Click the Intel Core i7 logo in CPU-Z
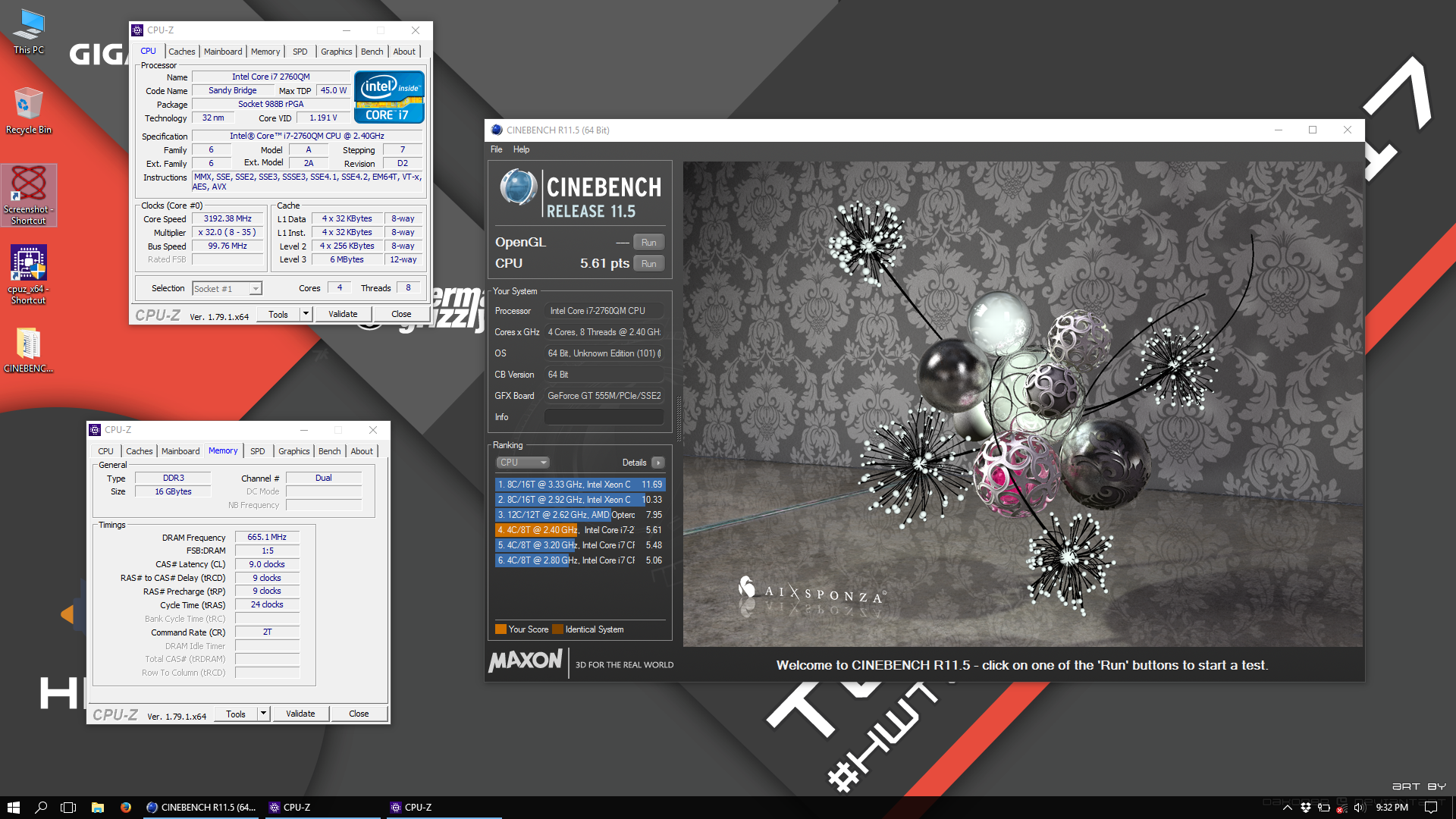The height and width of the screenshot is (819, 1456). pos(389,96)
